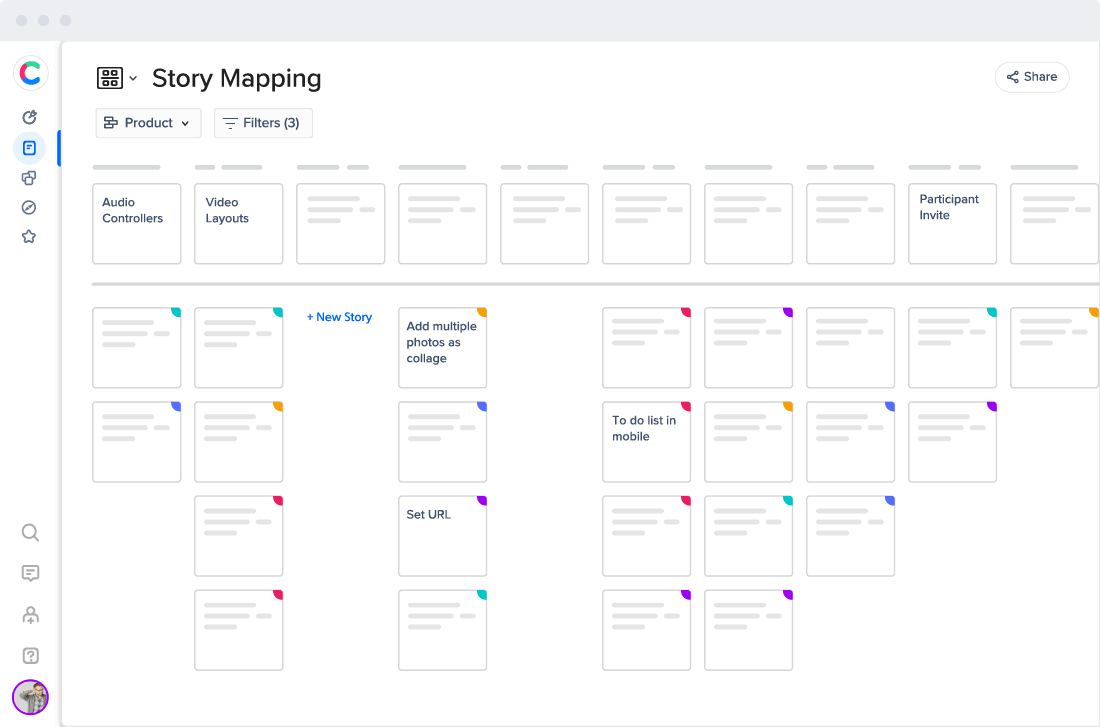Open the chat message icon in sidebar

click(x=30, y=573)
